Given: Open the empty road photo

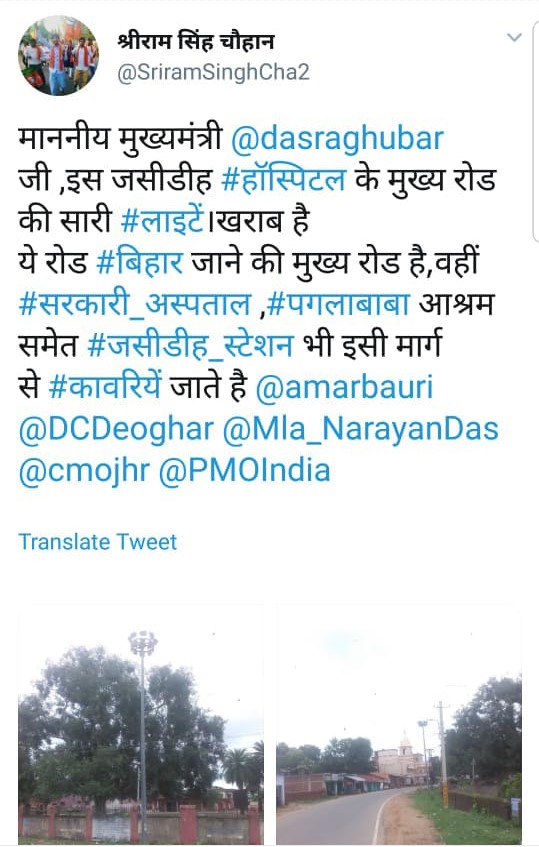Looking at the screenshot, I should (399, 724).
